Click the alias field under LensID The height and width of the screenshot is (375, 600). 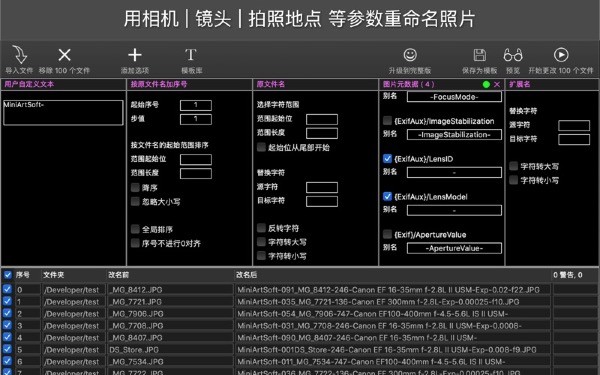454,173
